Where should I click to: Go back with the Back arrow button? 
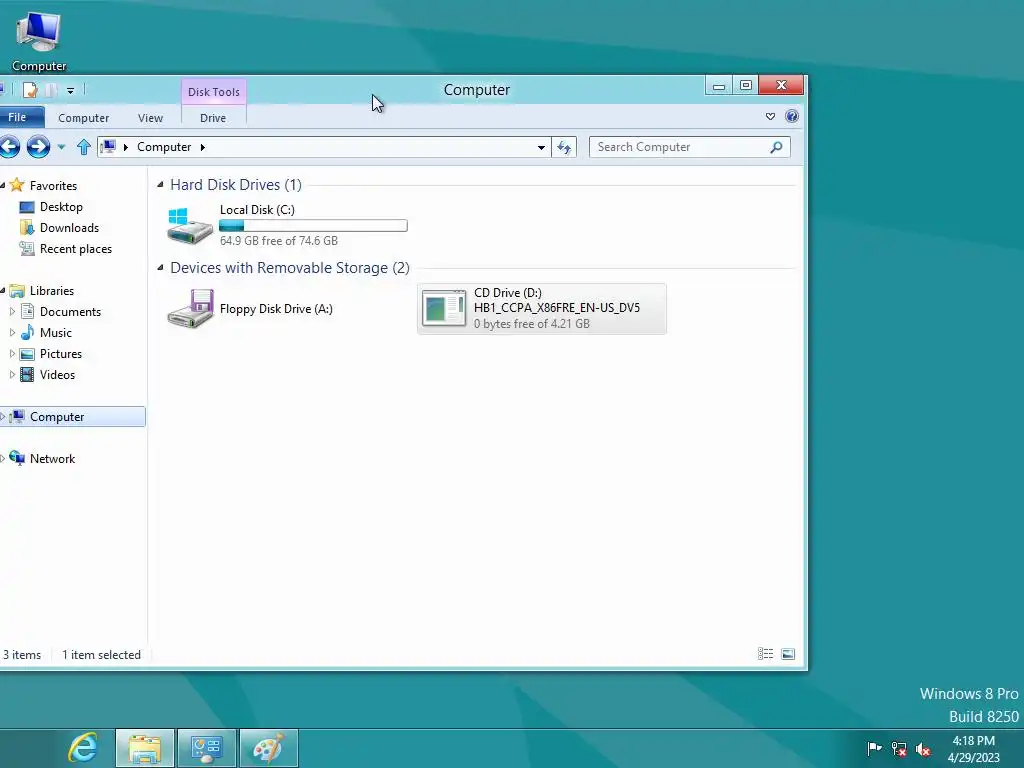9,146
